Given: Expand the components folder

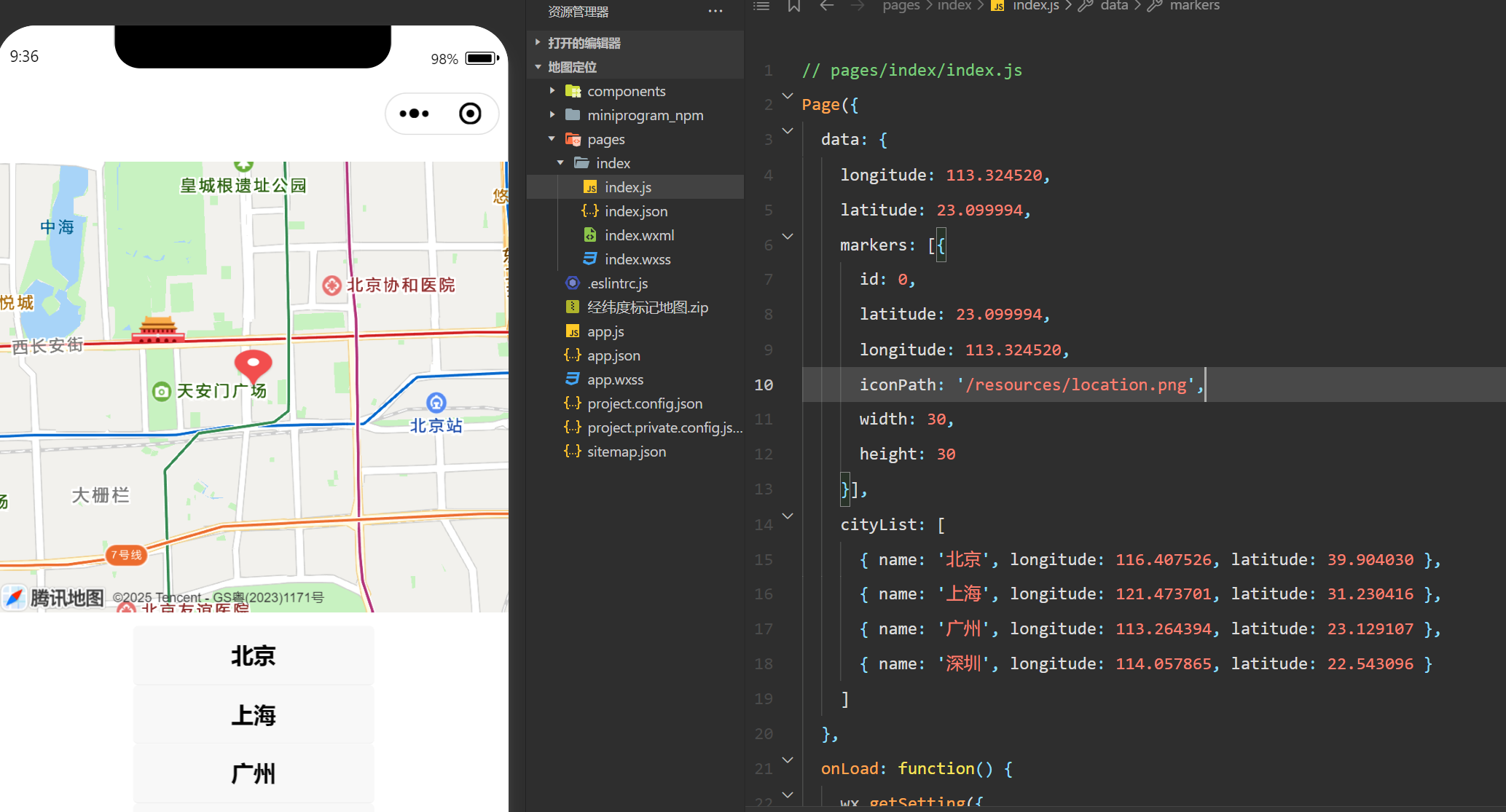Looking at the screenshot, I should click(x=626, y=91).
